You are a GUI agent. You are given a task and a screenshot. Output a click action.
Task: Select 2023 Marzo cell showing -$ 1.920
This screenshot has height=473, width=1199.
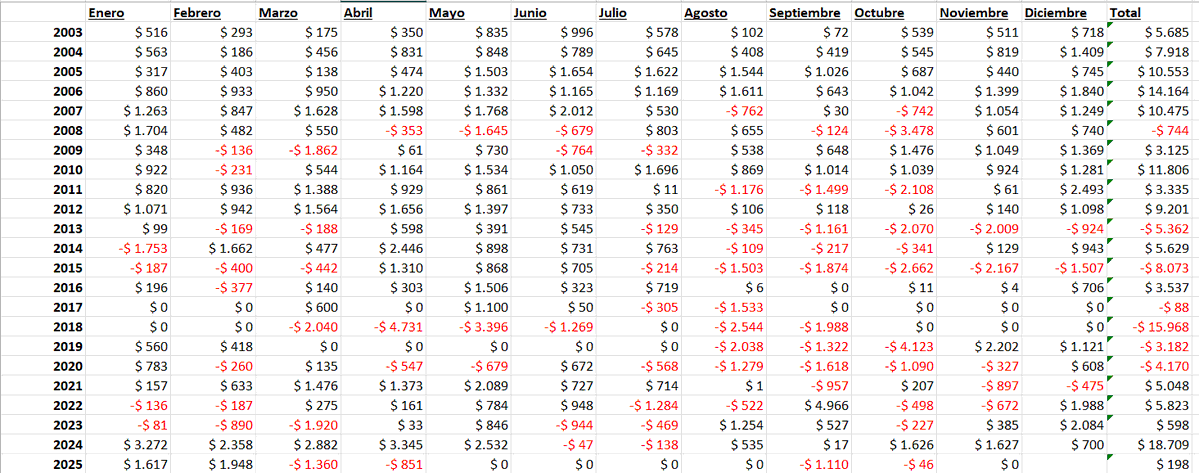point(298,425)
